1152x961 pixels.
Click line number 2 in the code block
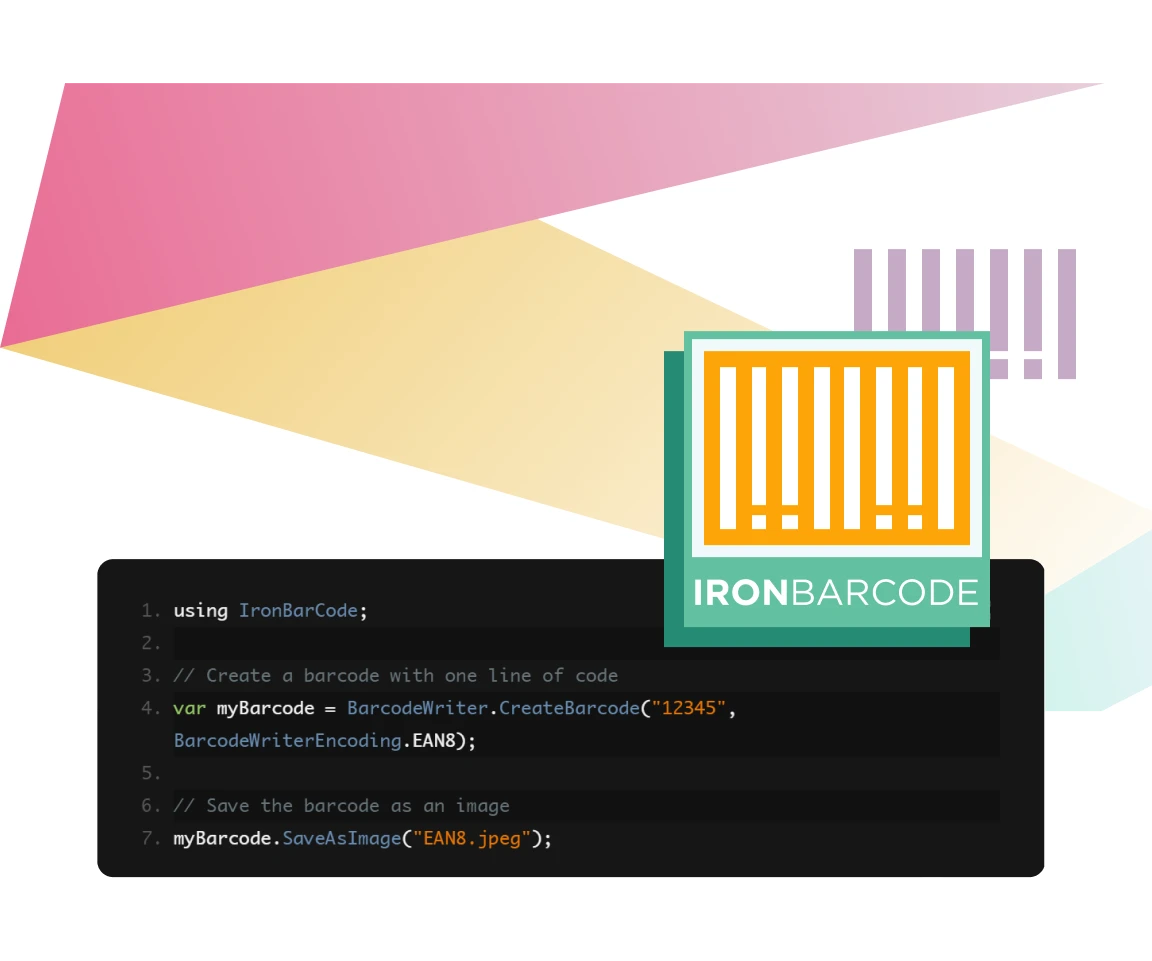point(150,643)
